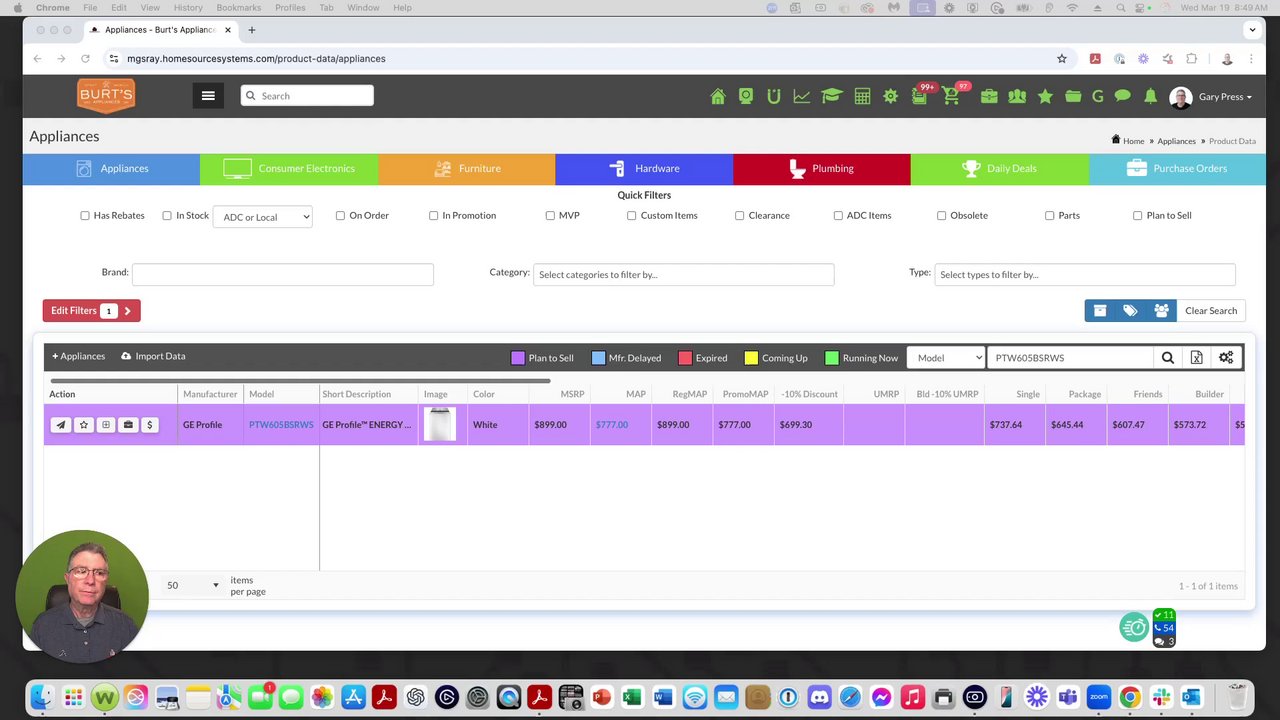Open the line chart analytics icon
This screenshot has width=1280, height=720.
(x=802, y=96)
